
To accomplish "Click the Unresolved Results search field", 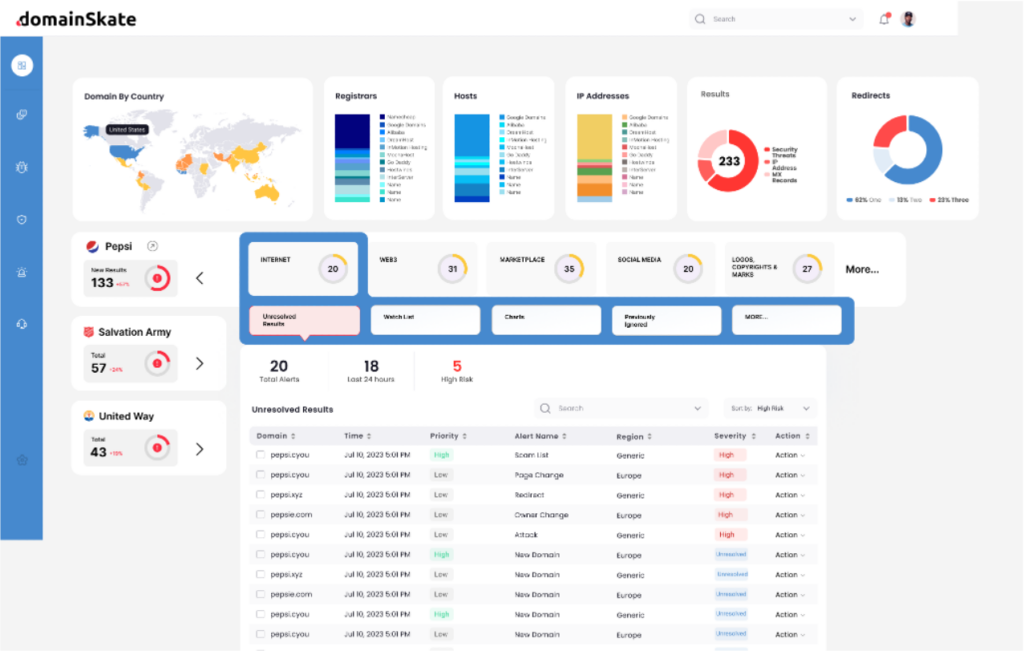I will point(620,408).
